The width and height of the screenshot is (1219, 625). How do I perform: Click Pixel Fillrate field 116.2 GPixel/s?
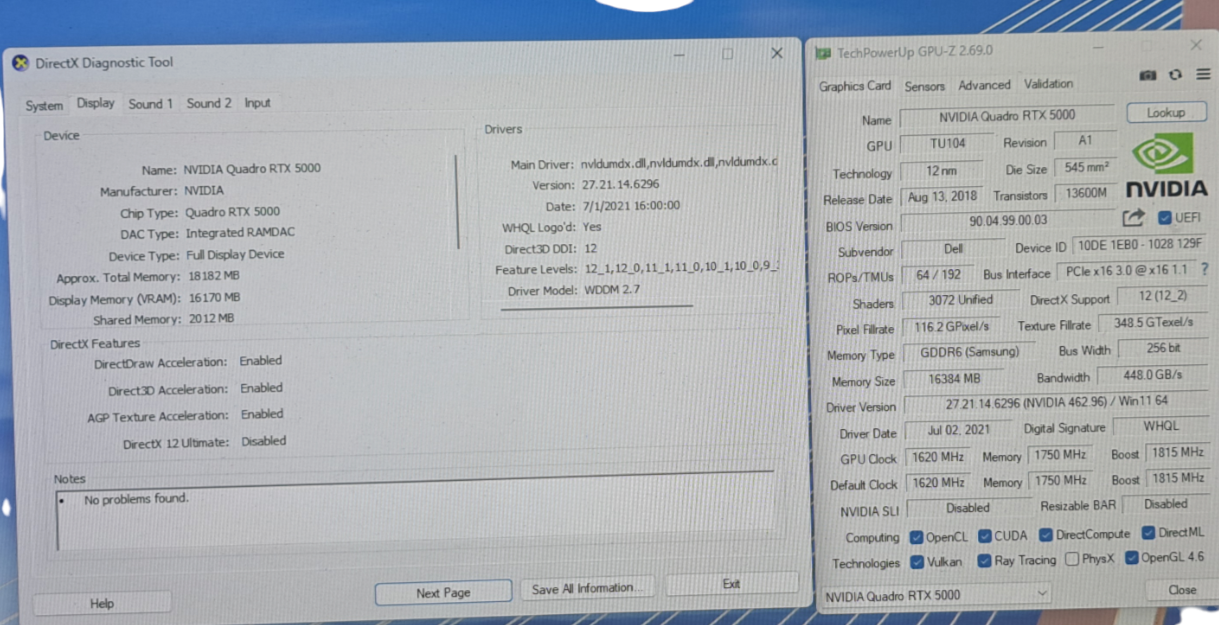(953, 327)
